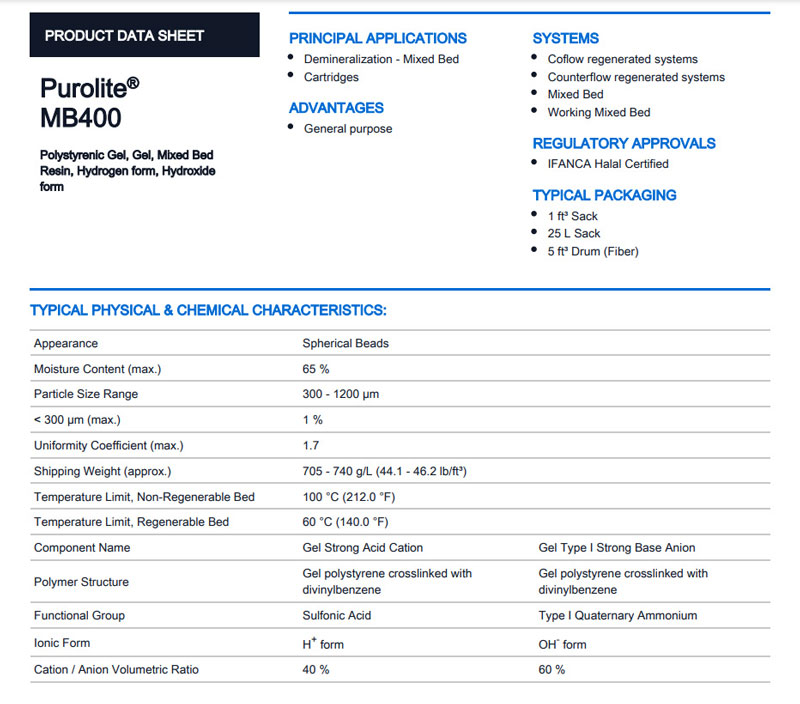The height and width of the screenshot is (704, 800).
Task: Click 'Temperature Limit, Regenerable Bed' label
Action: (132, 522)
